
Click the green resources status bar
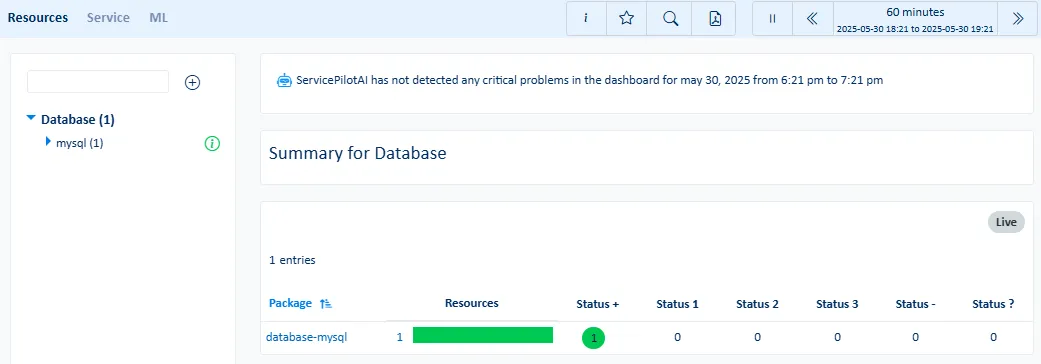(x=483, y=335)
